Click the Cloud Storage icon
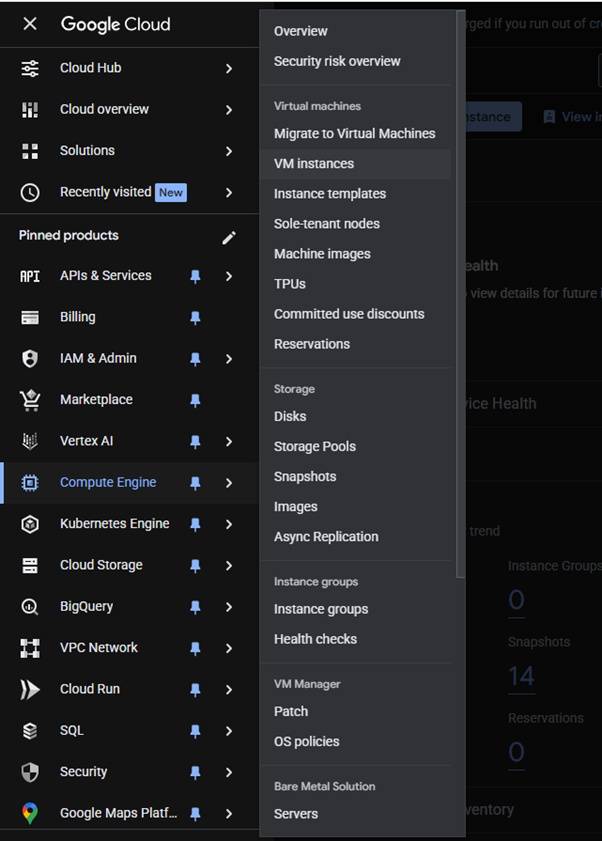 pyautogui.click(x=30, y=565)
